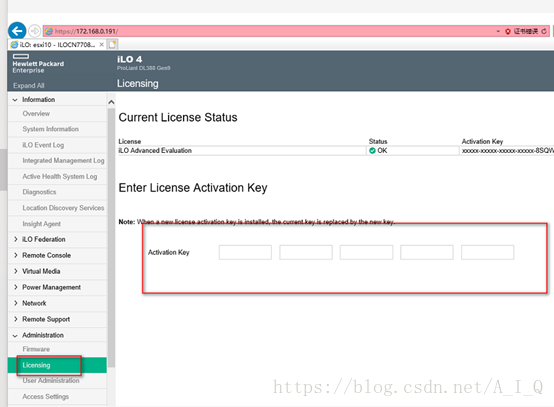This screenshot has height=407, width=554.
Task: Open a new browser tab
Action: pos(113,45)
